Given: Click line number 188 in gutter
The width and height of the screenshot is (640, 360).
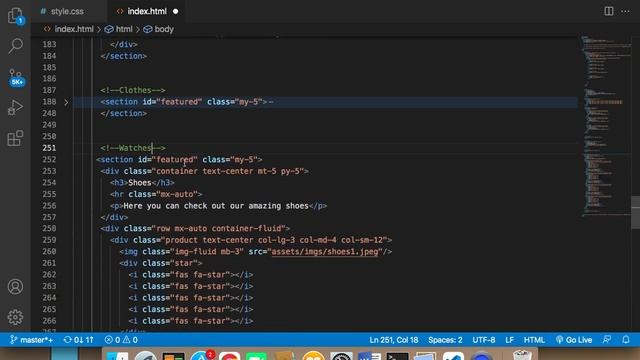Looking at the screenshot, I should point(49,102).
